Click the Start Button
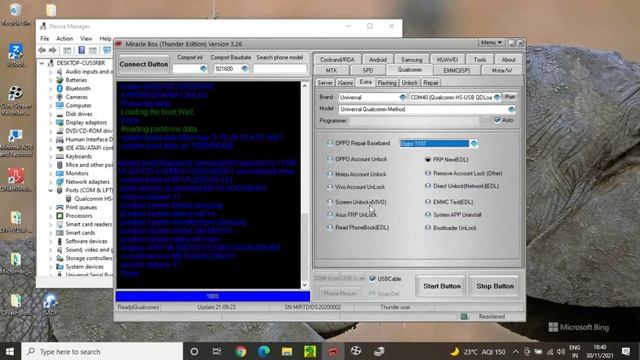Viewport: 640px width, 360px height. pyautogui.click(x=442, y=286)
